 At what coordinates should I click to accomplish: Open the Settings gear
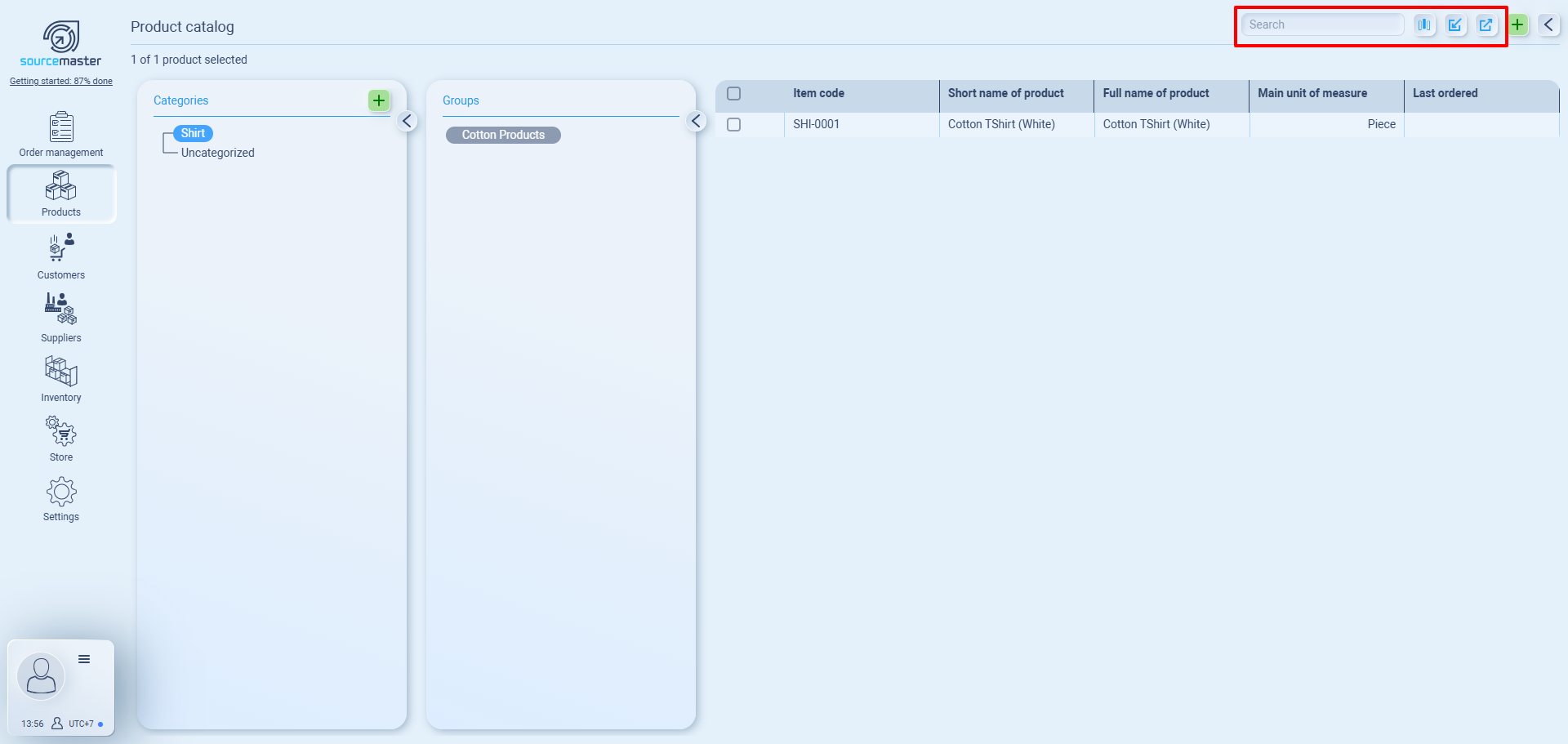[61, 498]
